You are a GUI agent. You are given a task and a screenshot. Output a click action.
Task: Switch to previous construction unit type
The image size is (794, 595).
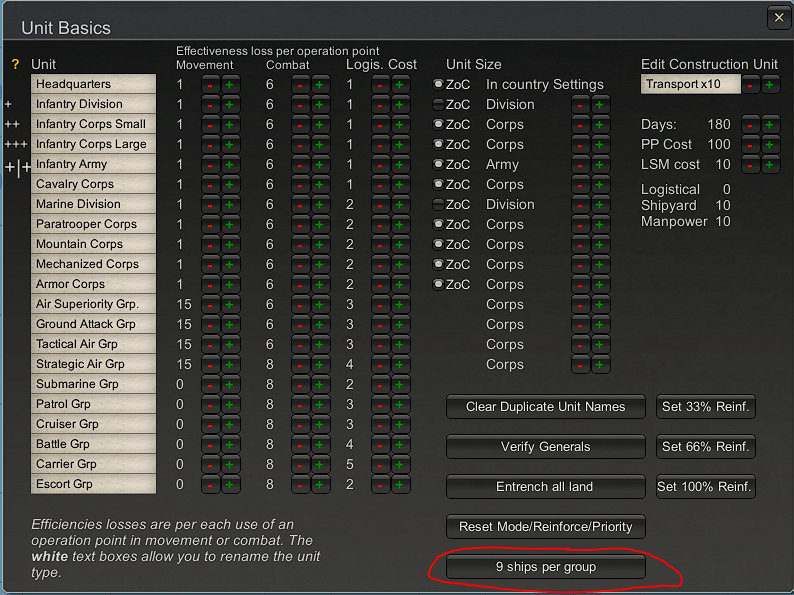750,85
